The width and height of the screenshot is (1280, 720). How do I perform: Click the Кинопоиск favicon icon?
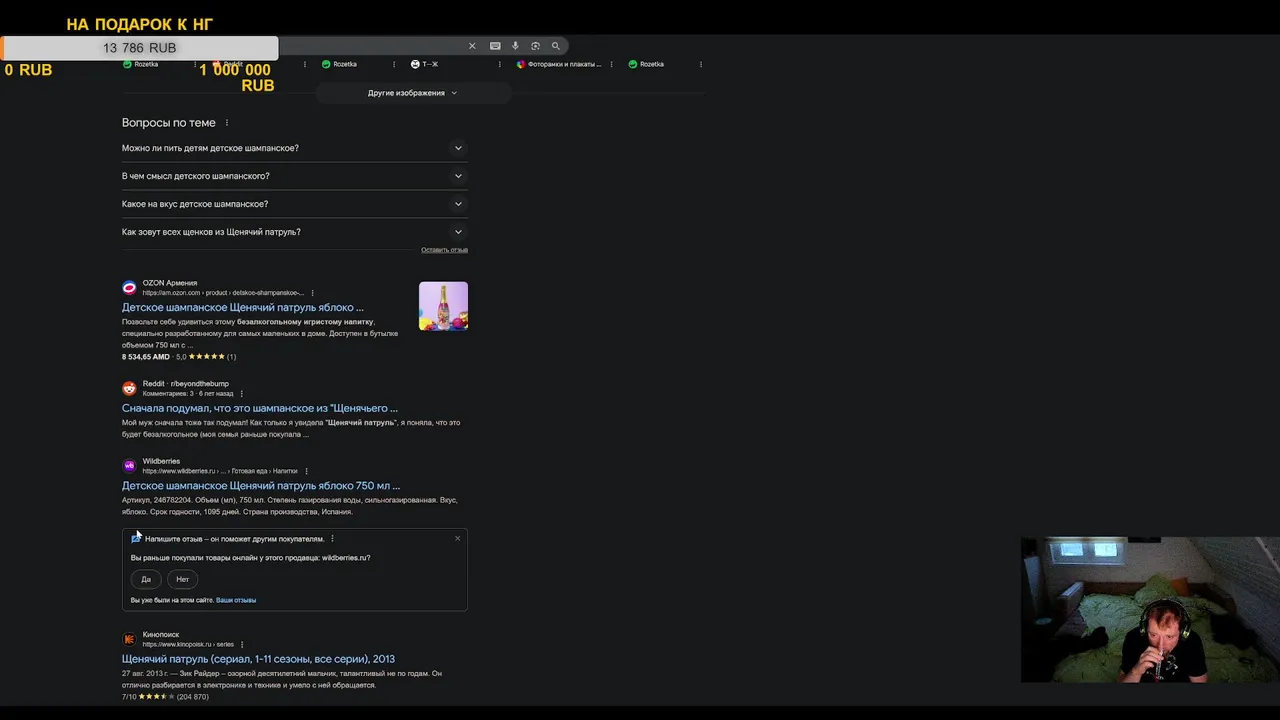(x=129, y=639)
